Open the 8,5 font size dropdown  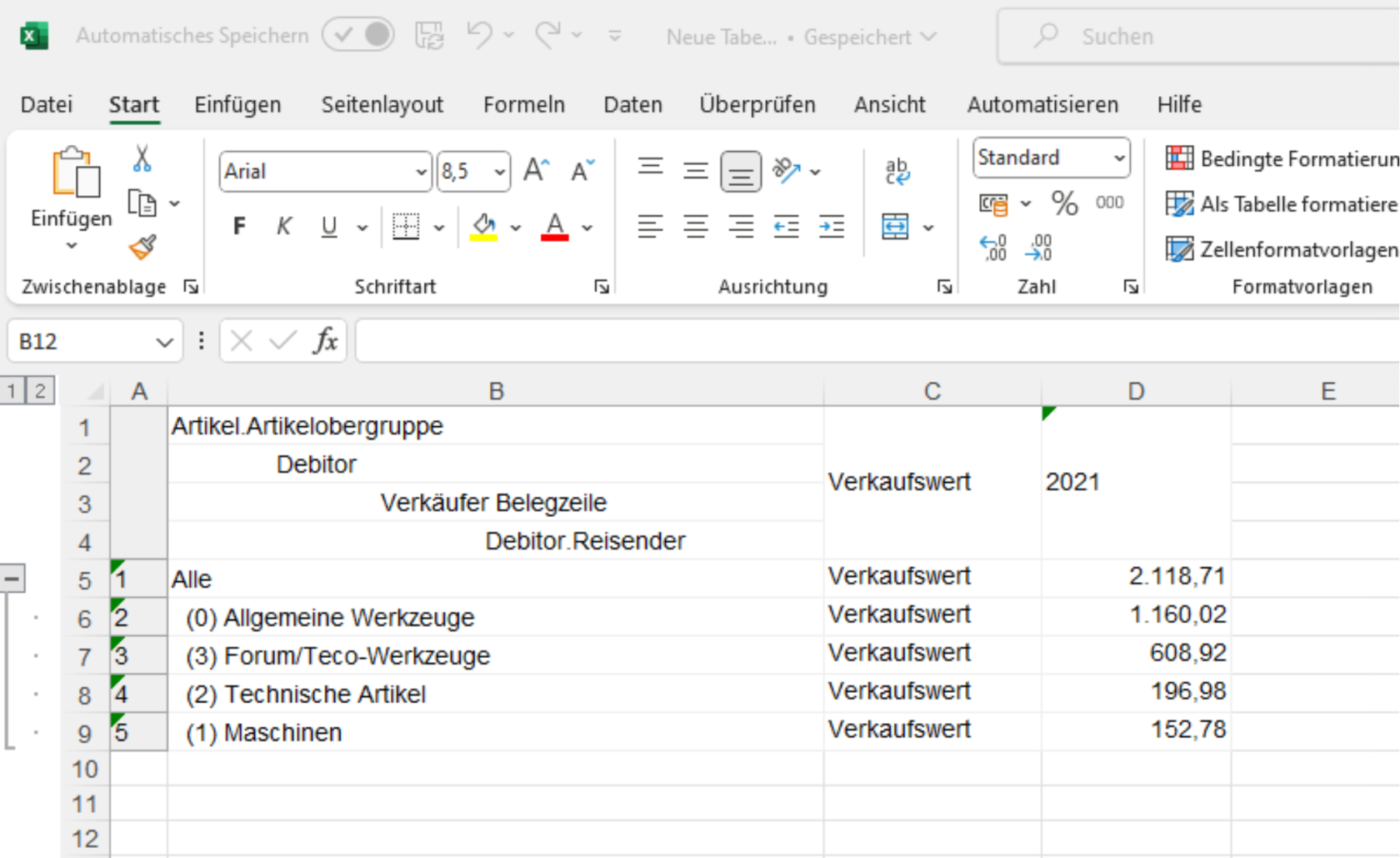[499, 173]
